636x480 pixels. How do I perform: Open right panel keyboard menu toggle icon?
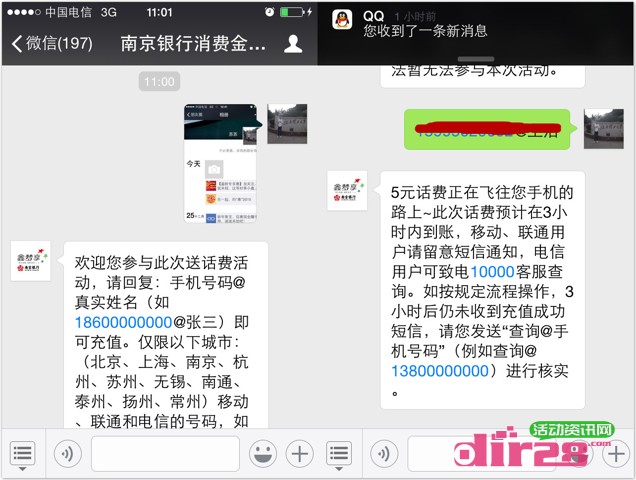(x=339, y=454)
